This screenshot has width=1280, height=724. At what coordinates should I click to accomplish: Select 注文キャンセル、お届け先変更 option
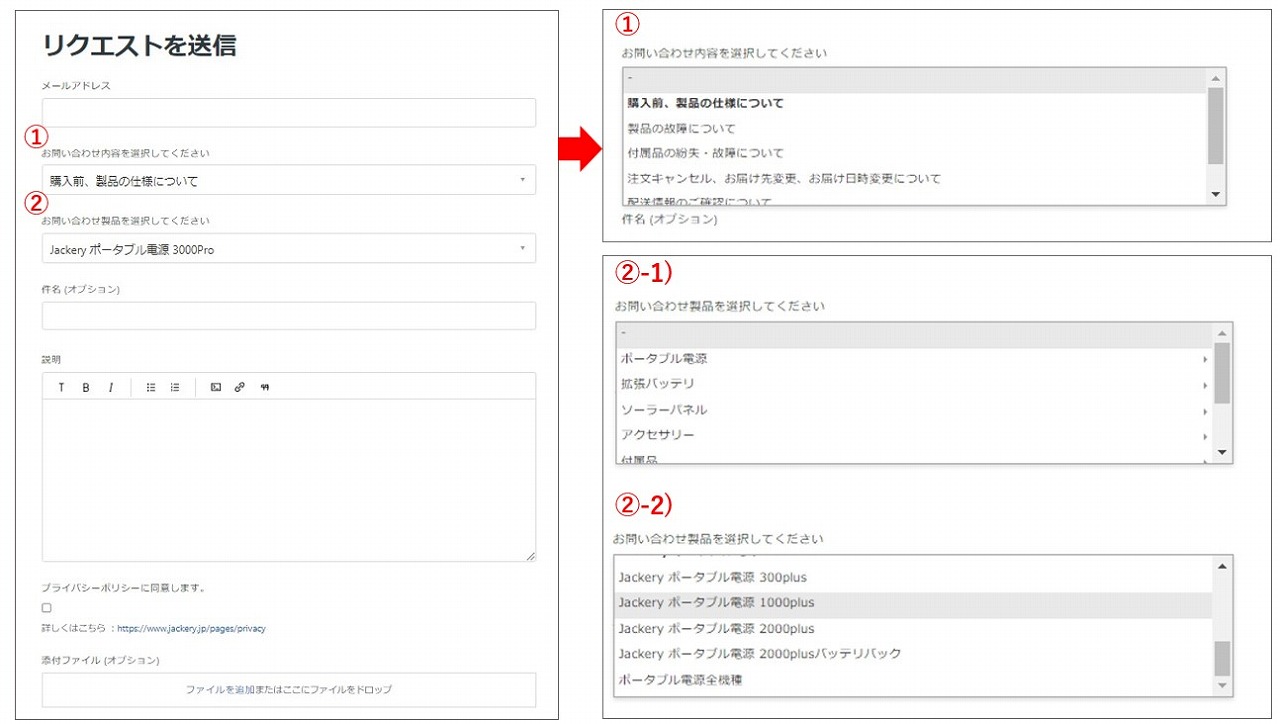pos(915,179)
